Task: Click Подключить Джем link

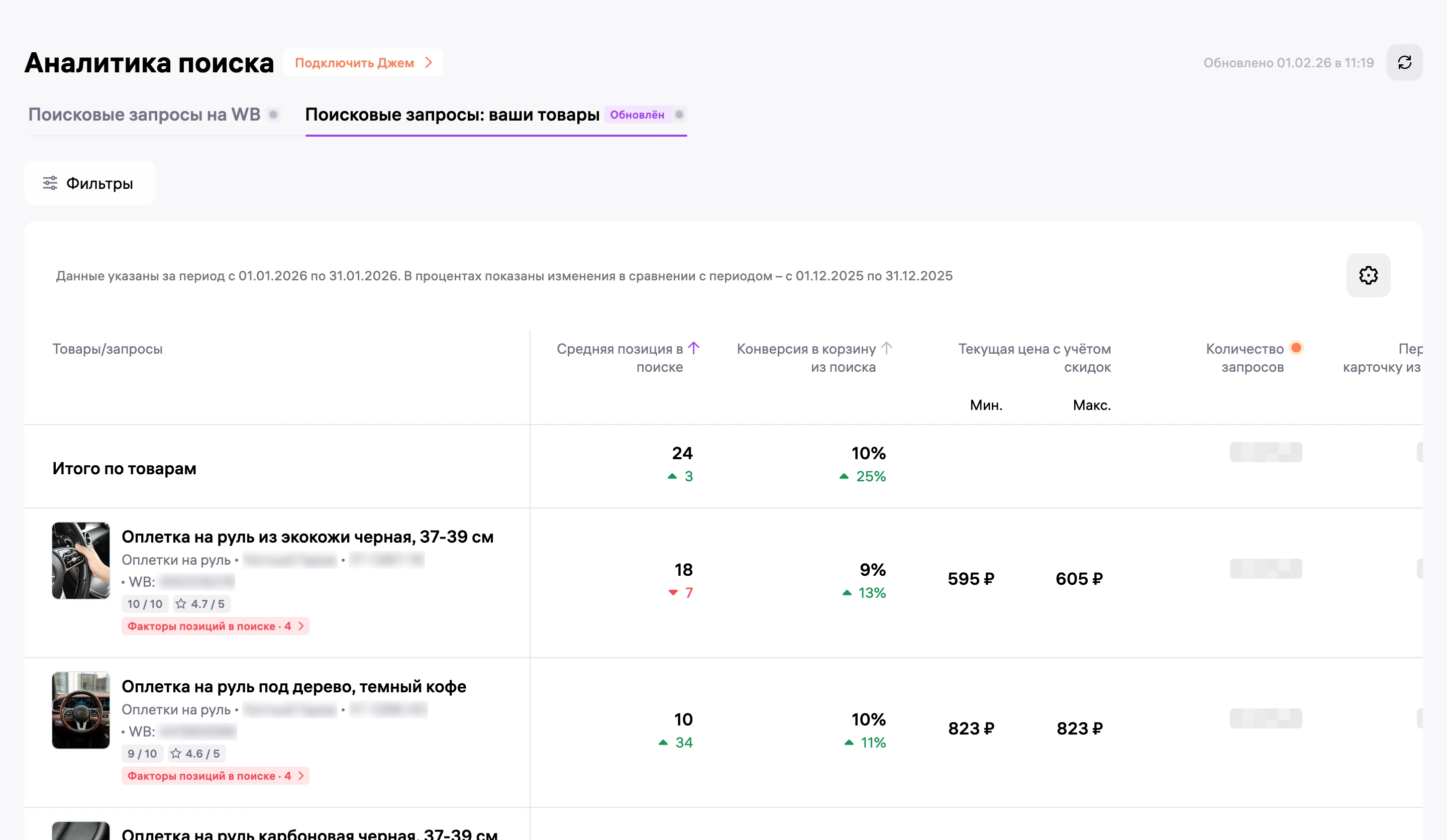Action: coord(363,63)
